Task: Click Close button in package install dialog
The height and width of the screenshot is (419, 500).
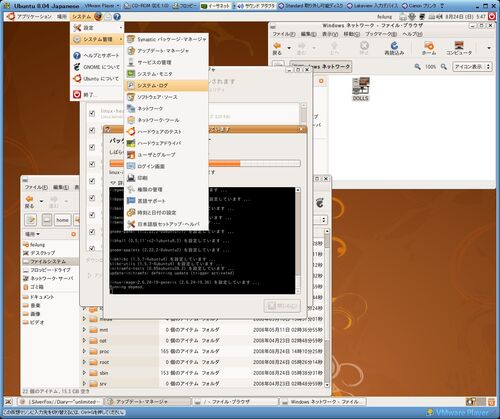Action: (x=282, y=305)
